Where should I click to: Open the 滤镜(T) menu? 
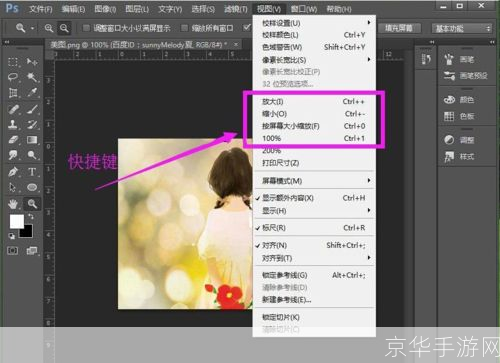coord(236,9)
